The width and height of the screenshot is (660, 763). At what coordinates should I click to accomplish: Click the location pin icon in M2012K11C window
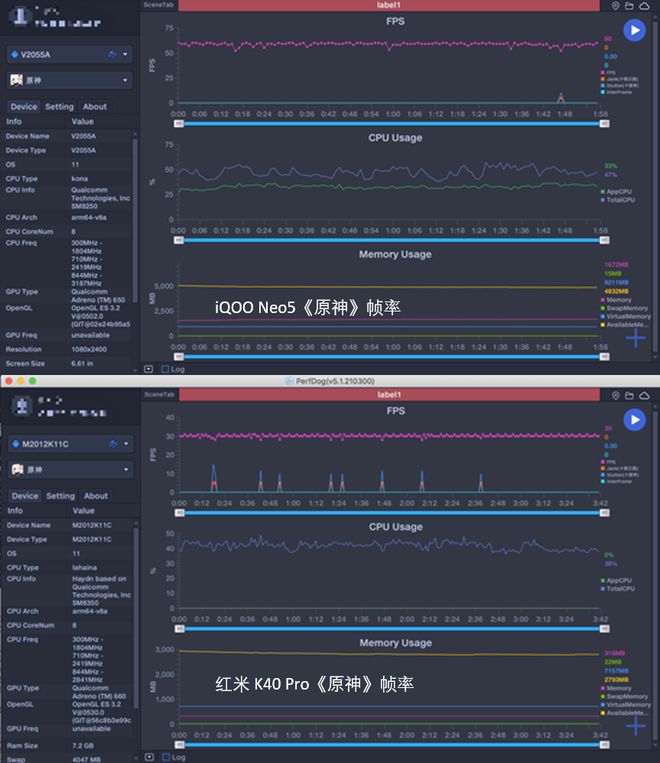(616, 395)
